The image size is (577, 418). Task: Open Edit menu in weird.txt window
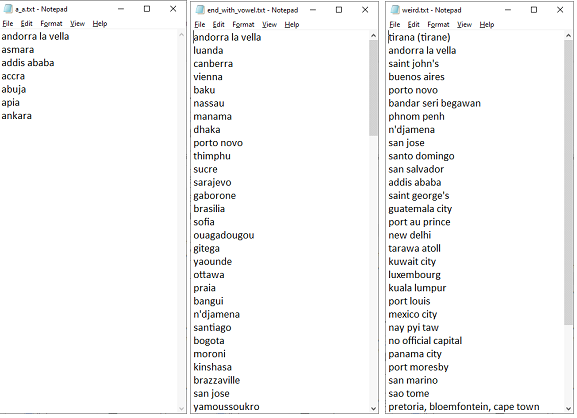click(x=413, y=25)
